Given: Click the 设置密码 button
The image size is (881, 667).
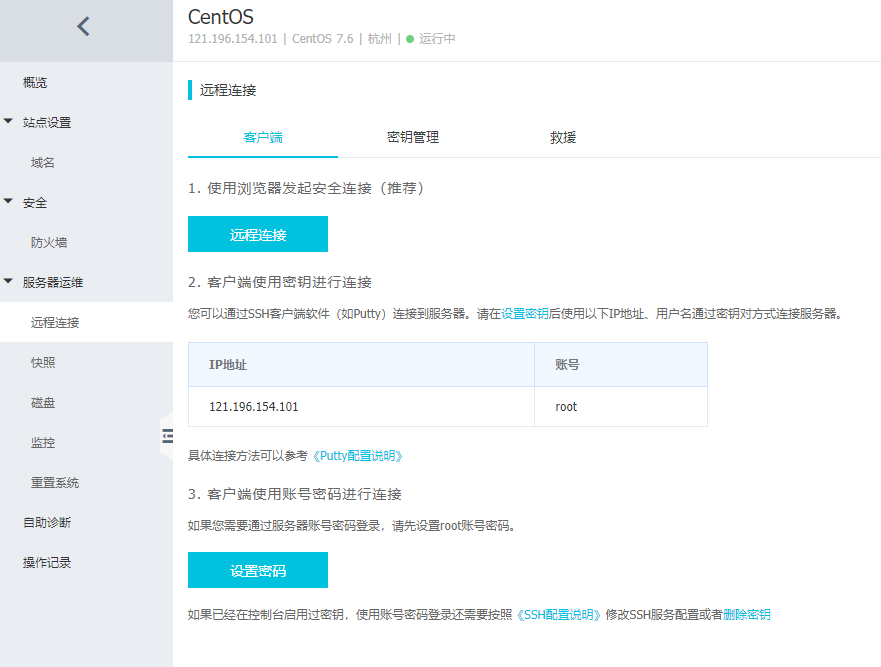Looking at the screenshot, I should pyautogui.click(x=257, y=569).
